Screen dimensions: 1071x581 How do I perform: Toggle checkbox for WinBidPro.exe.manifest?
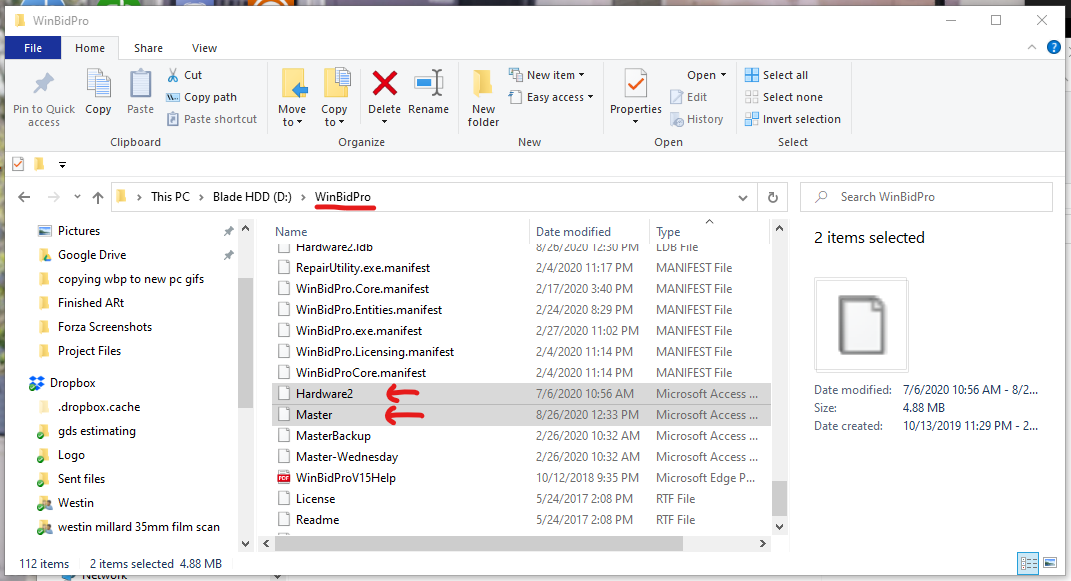point(283,331)
